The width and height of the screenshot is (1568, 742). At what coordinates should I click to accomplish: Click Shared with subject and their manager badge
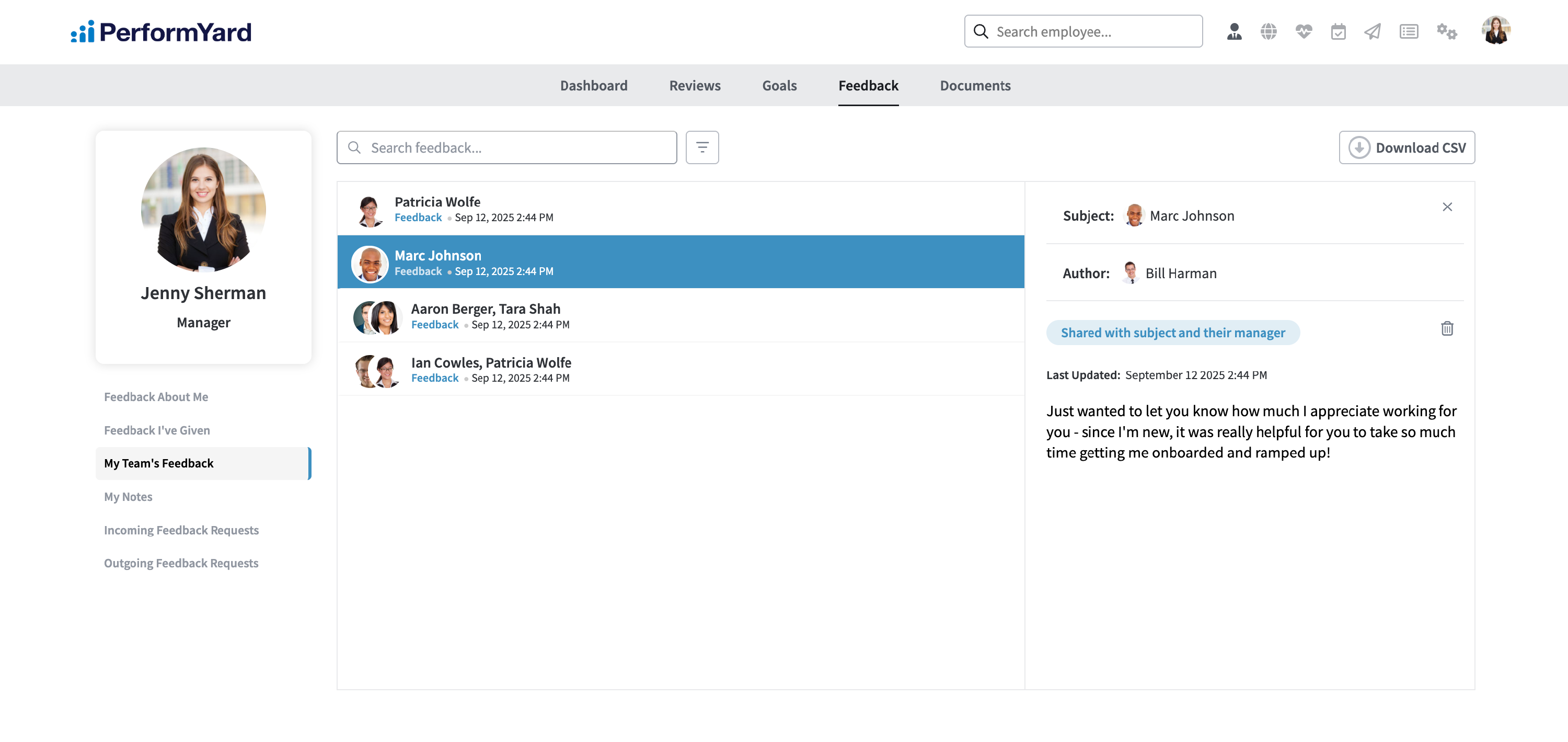pyautogui.click(x=1173, y=333)
